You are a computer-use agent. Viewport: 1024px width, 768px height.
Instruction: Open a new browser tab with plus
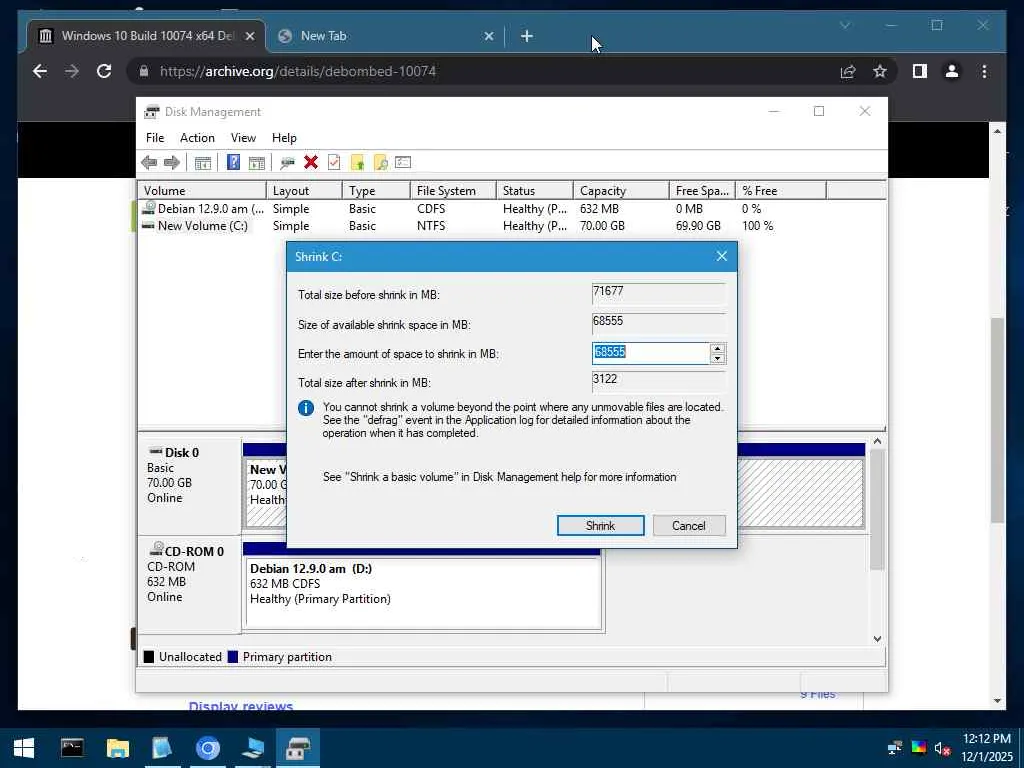[526, 37]
